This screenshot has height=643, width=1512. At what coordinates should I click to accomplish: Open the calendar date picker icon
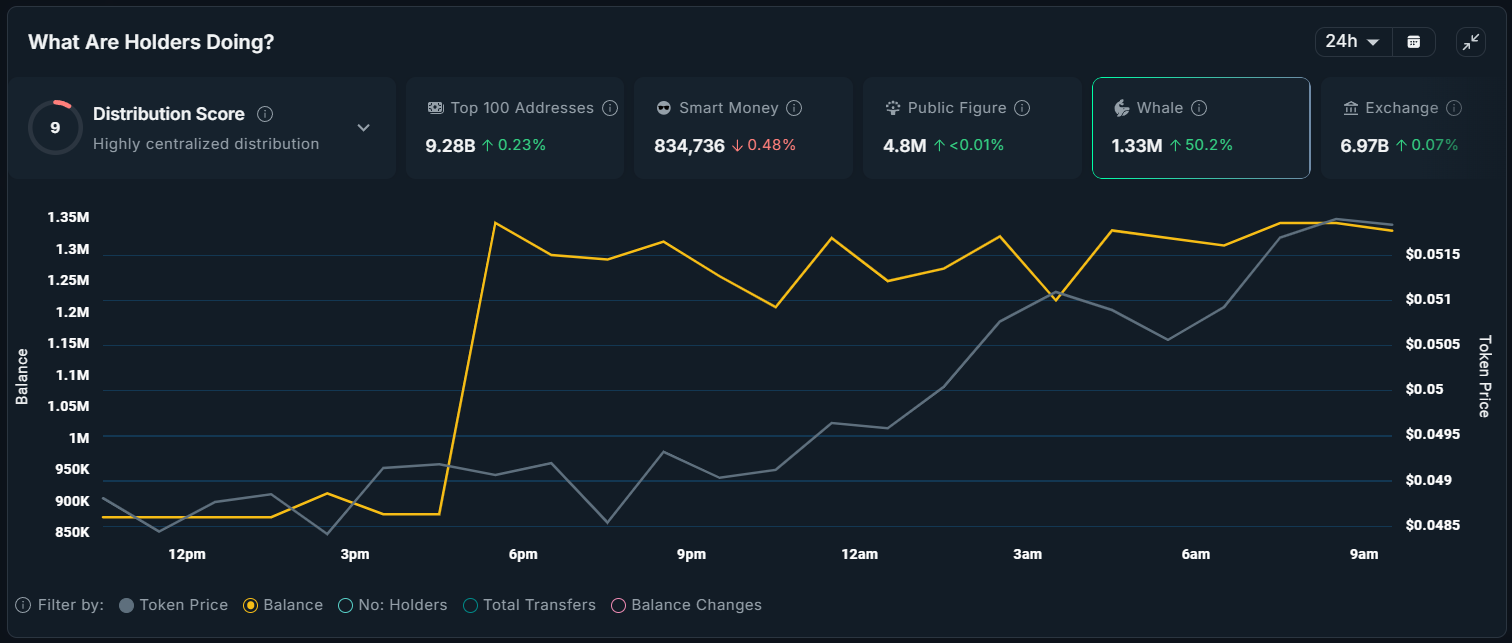[x=1413, y=41]
